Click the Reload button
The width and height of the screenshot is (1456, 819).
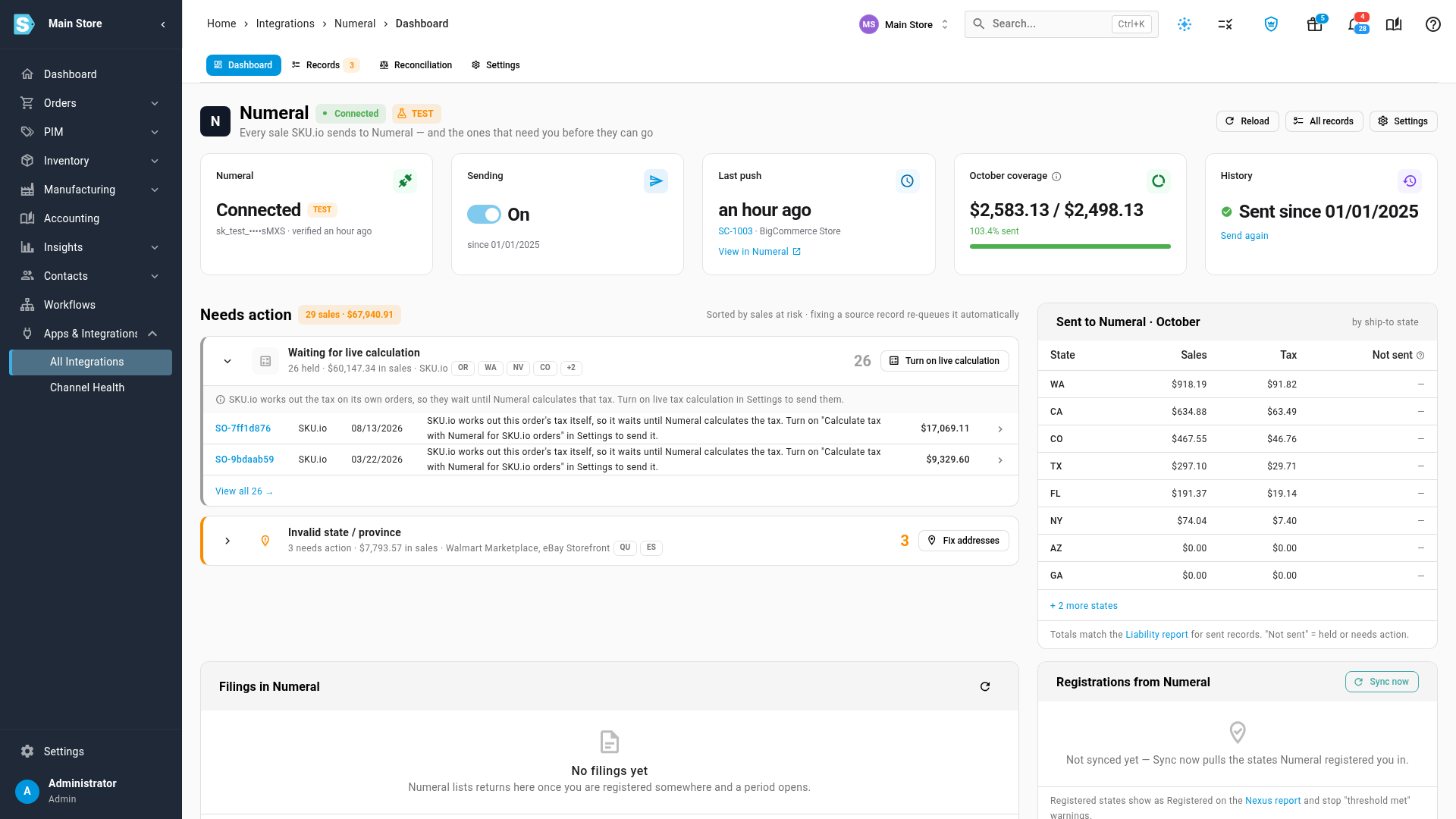coord(1247,121)
